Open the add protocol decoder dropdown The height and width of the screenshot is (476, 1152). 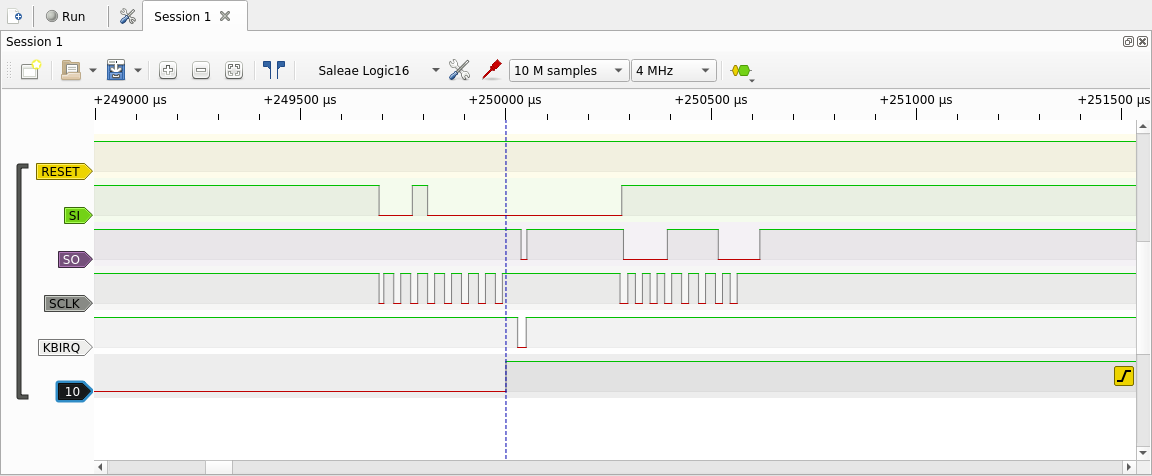[741, 71]
